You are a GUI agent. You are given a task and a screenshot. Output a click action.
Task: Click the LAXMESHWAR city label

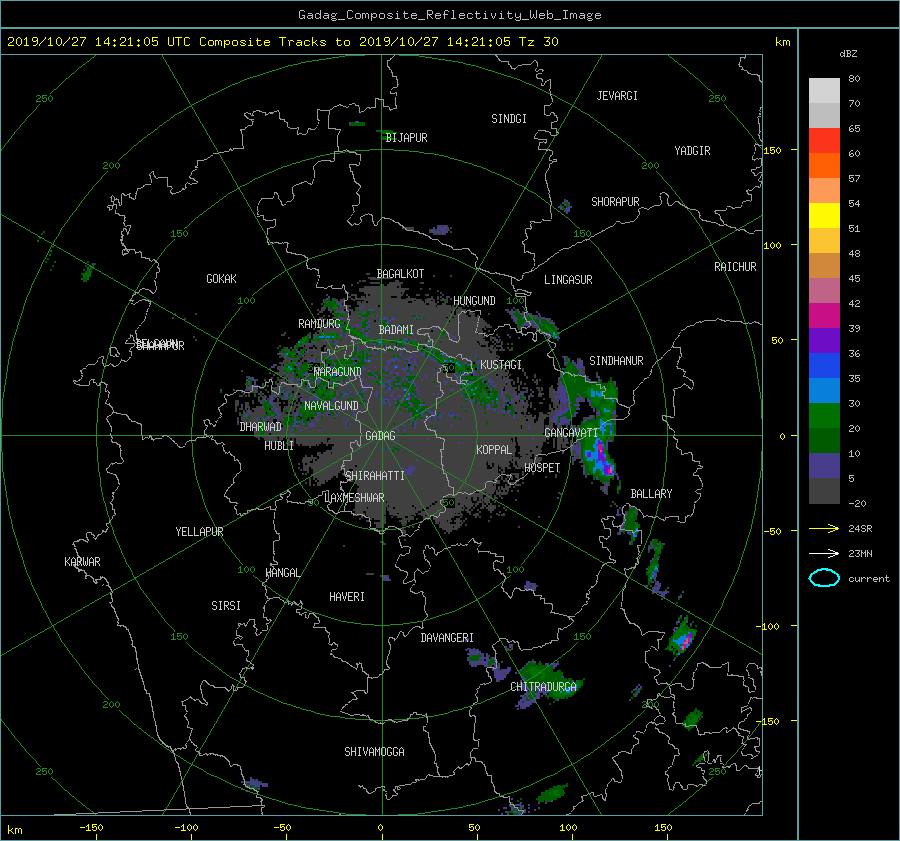(354, 498)
